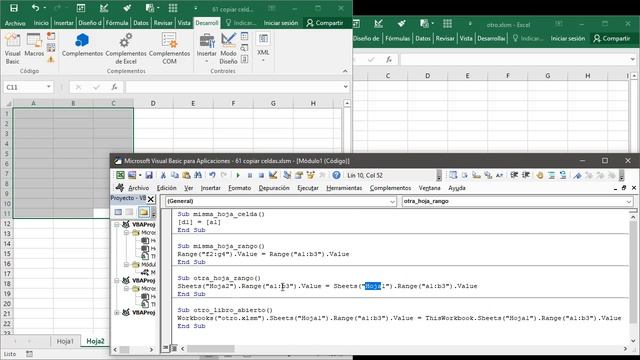Open Edición menu in VBA editor

[167, 188]
